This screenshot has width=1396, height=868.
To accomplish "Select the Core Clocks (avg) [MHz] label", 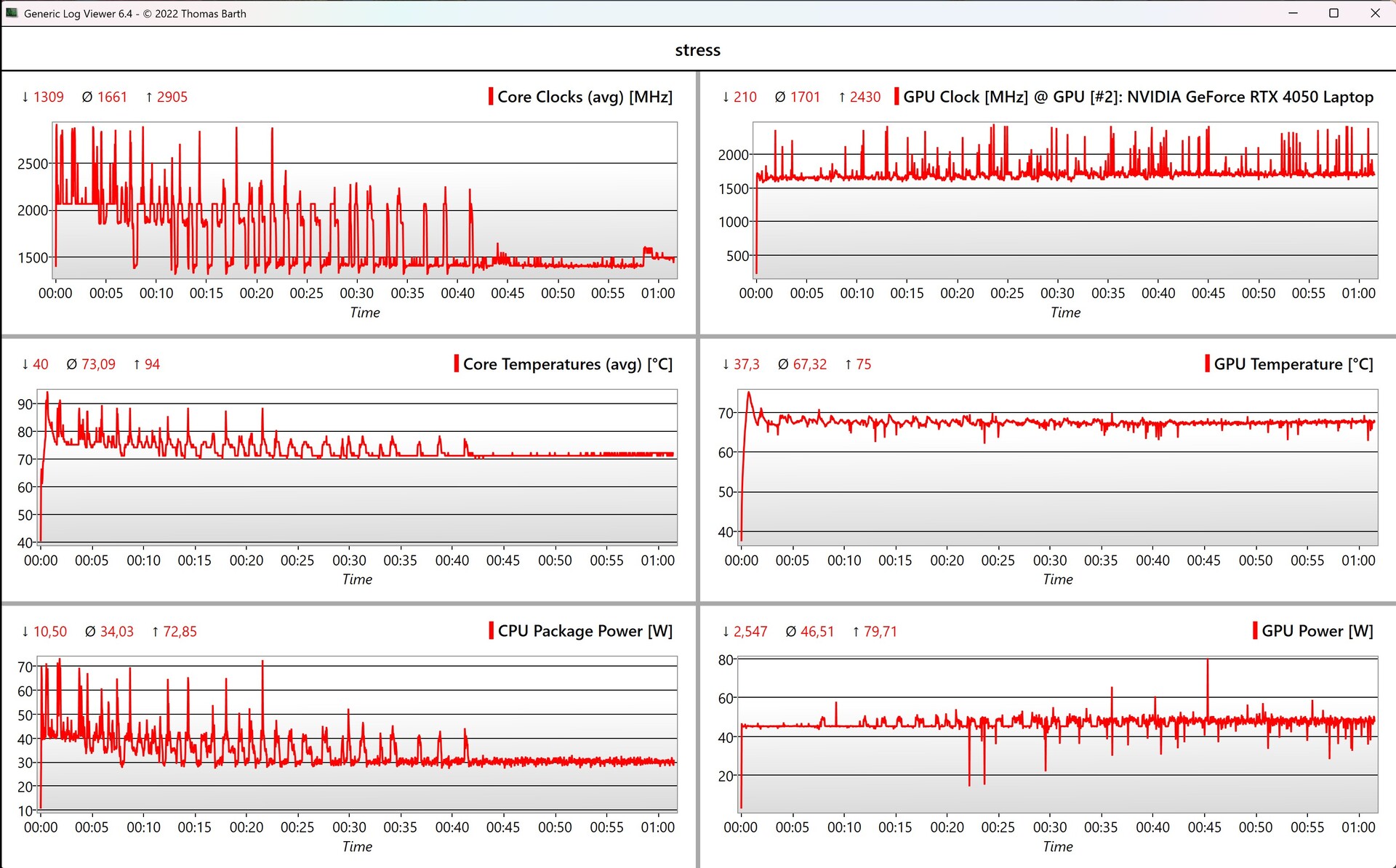I will (585, 97).
